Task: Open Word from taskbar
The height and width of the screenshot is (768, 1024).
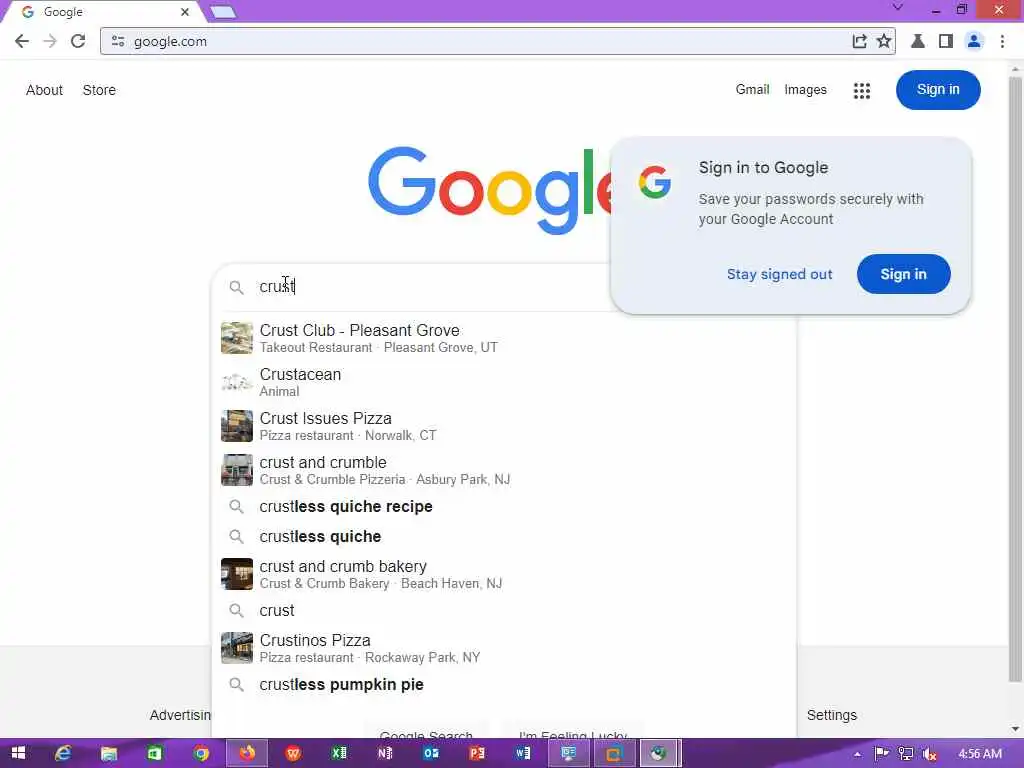Action: [x=523, y=753]
